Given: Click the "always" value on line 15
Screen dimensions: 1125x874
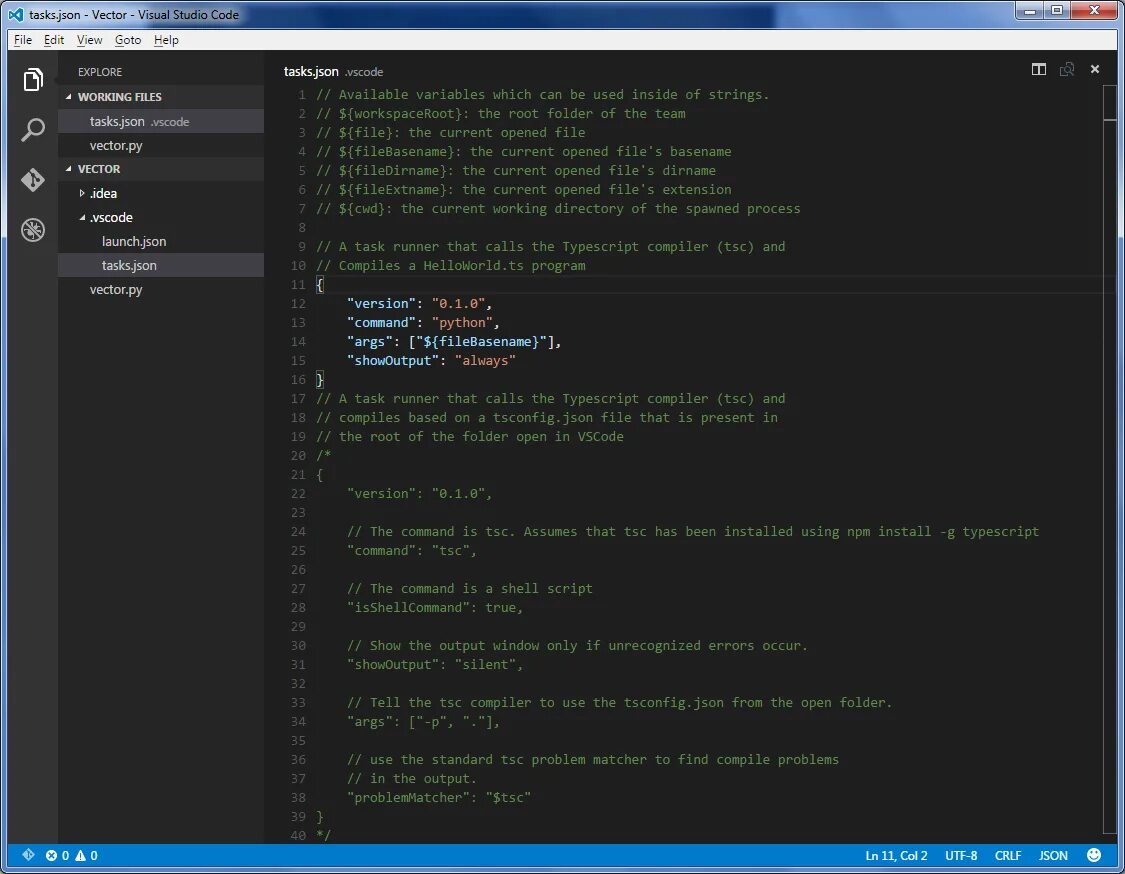Looking at the screenshot, I should 485,361.
